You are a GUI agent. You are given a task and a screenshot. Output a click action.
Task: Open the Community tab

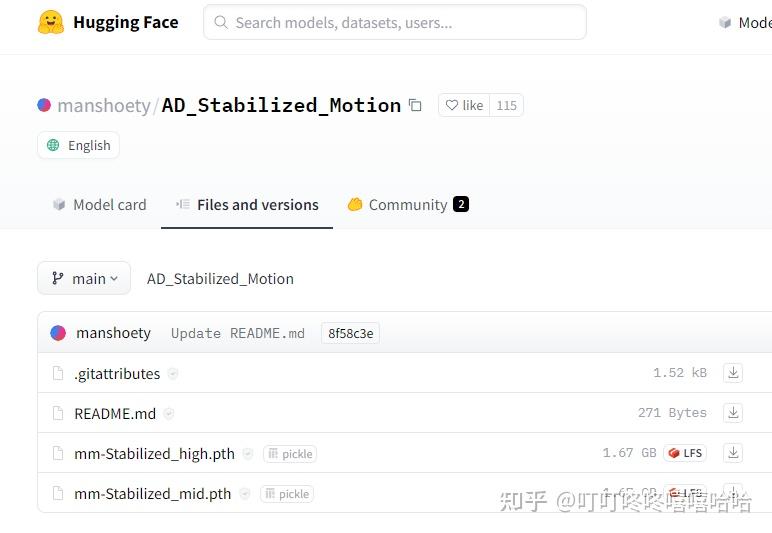[407, 204]
